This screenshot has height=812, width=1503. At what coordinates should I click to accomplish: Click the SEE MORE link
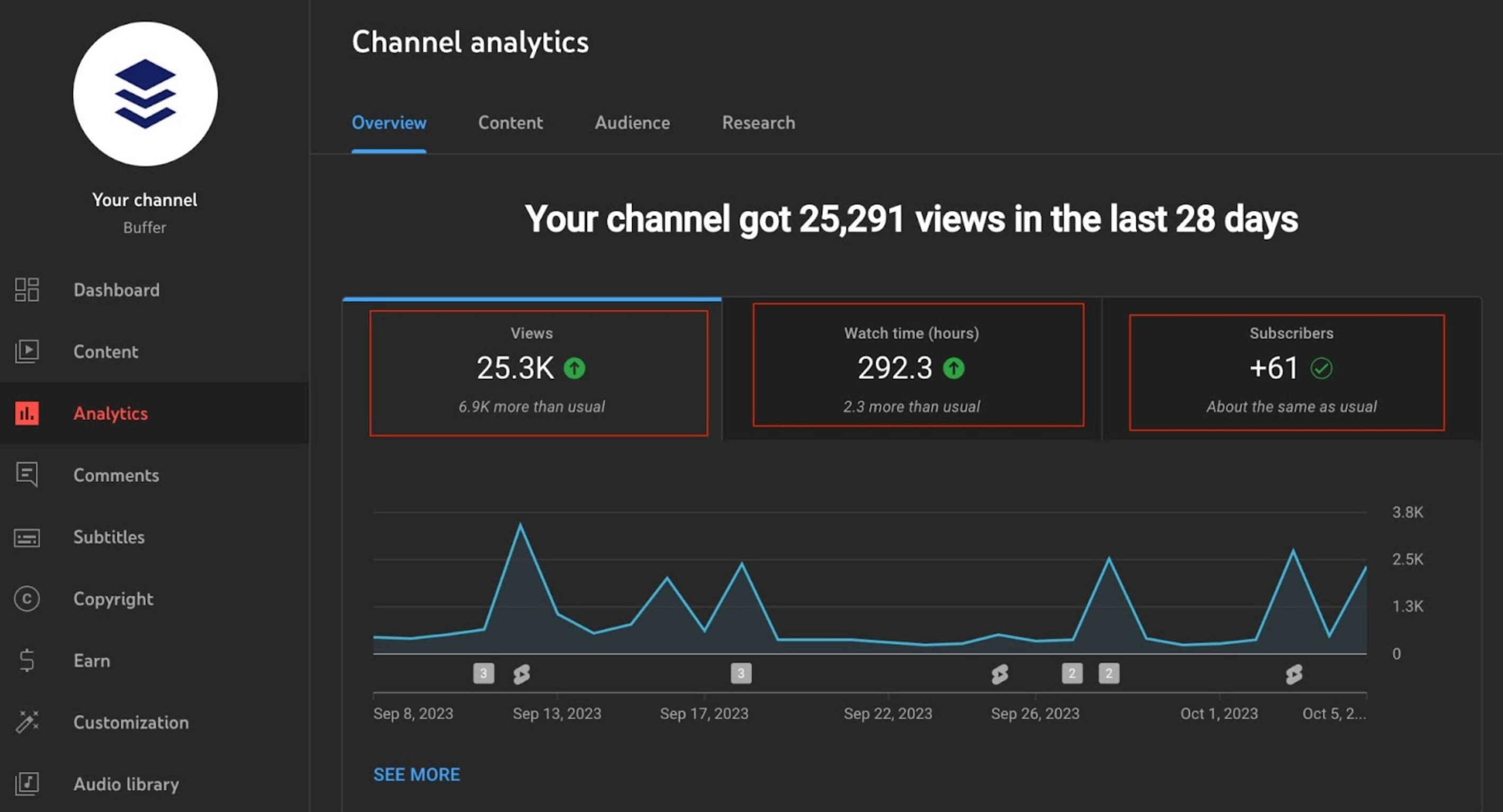point(416,774)
